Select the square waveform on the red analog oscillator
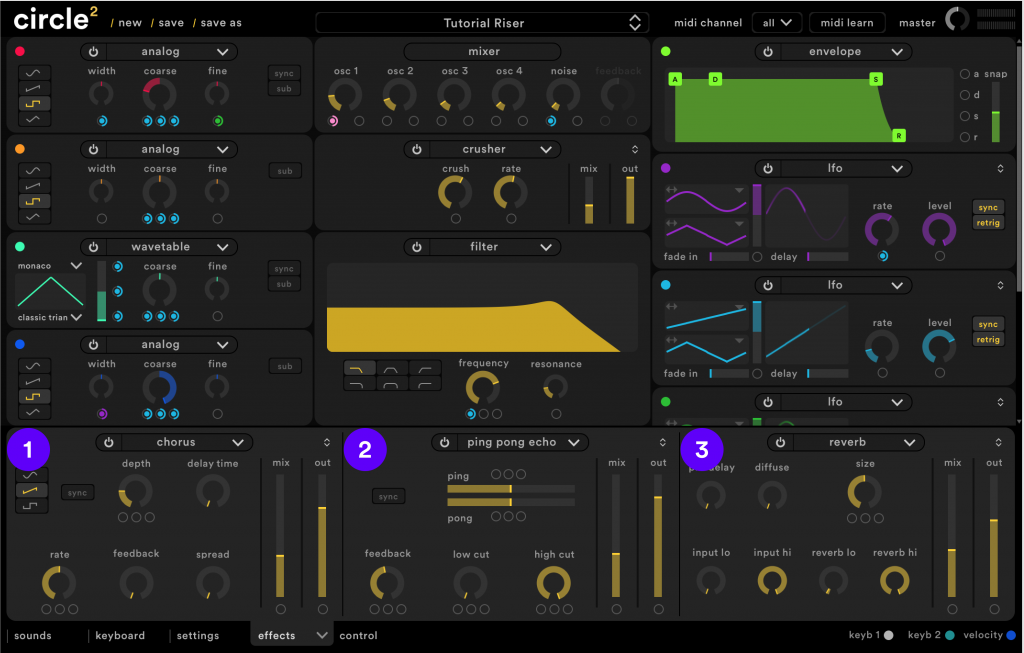This screenshot has height=653, width=1024. [x=33, y=103]
